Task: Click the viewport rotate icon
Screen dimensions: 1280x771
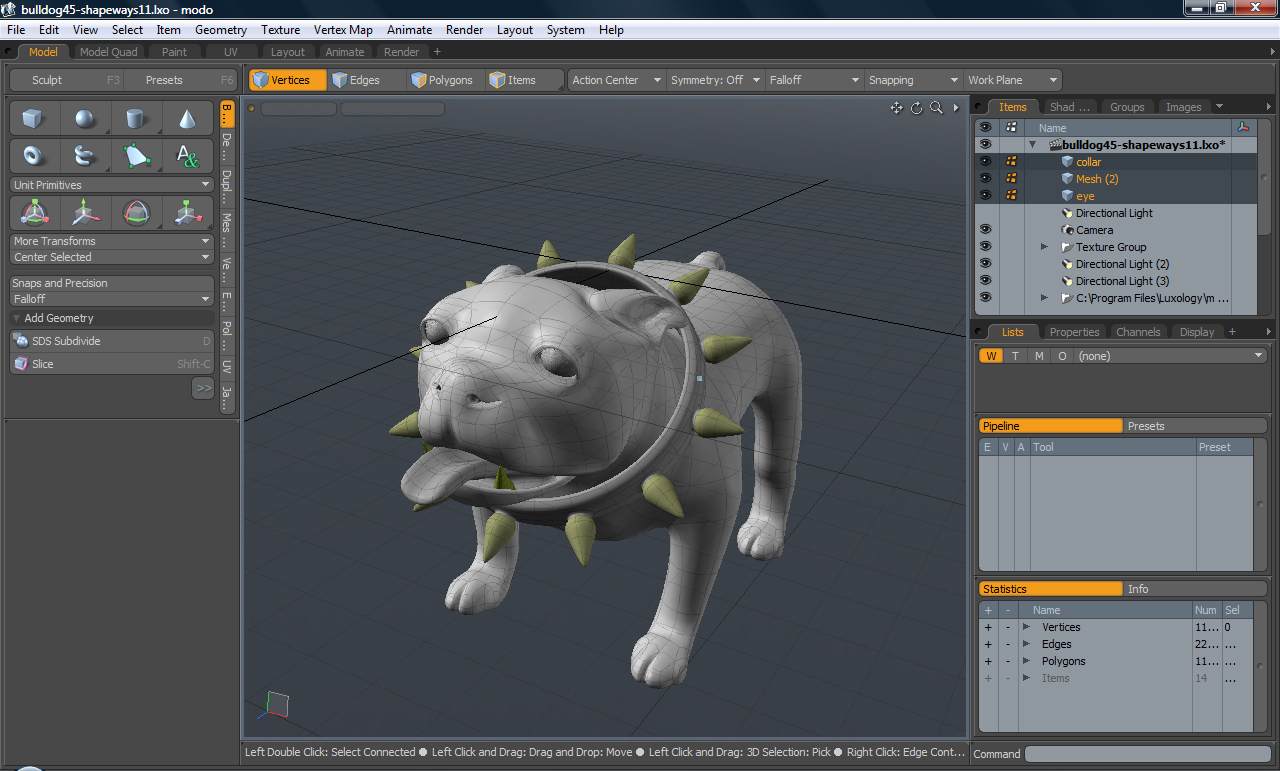Action: coord(917,108)
